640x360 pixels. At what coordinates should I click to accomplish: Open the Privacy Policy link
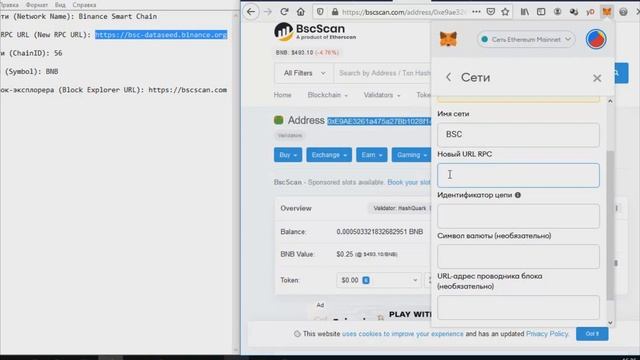click(547, 334)
